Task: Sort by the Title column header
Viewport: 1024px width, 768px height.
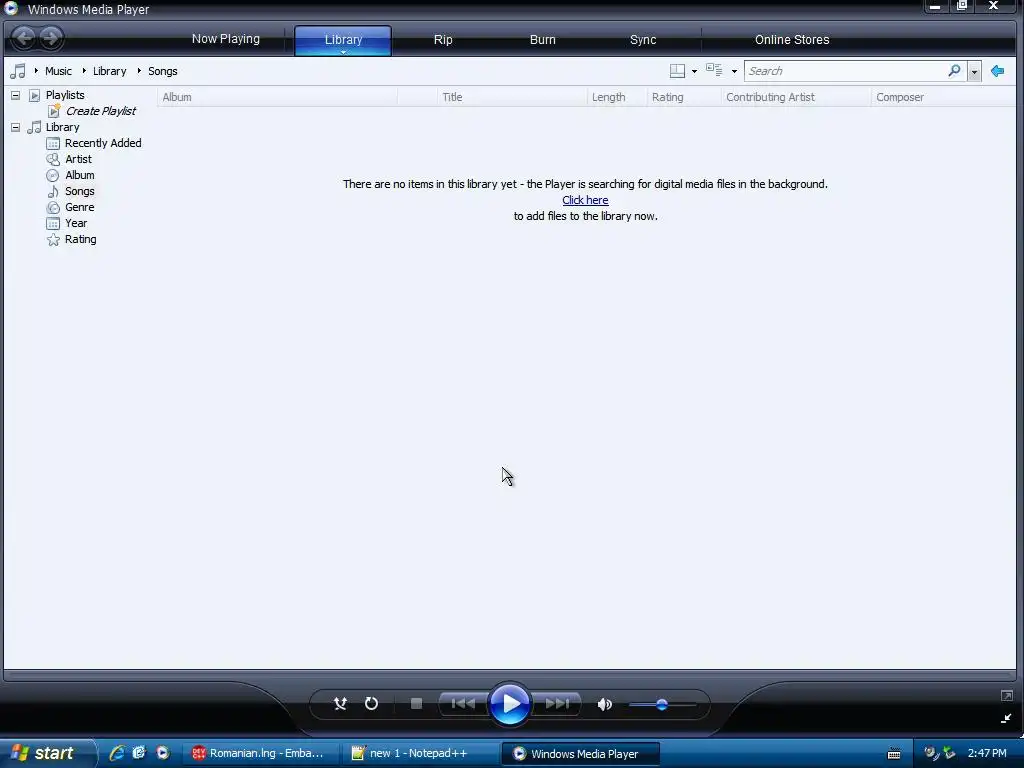Action: coord(512,97)
